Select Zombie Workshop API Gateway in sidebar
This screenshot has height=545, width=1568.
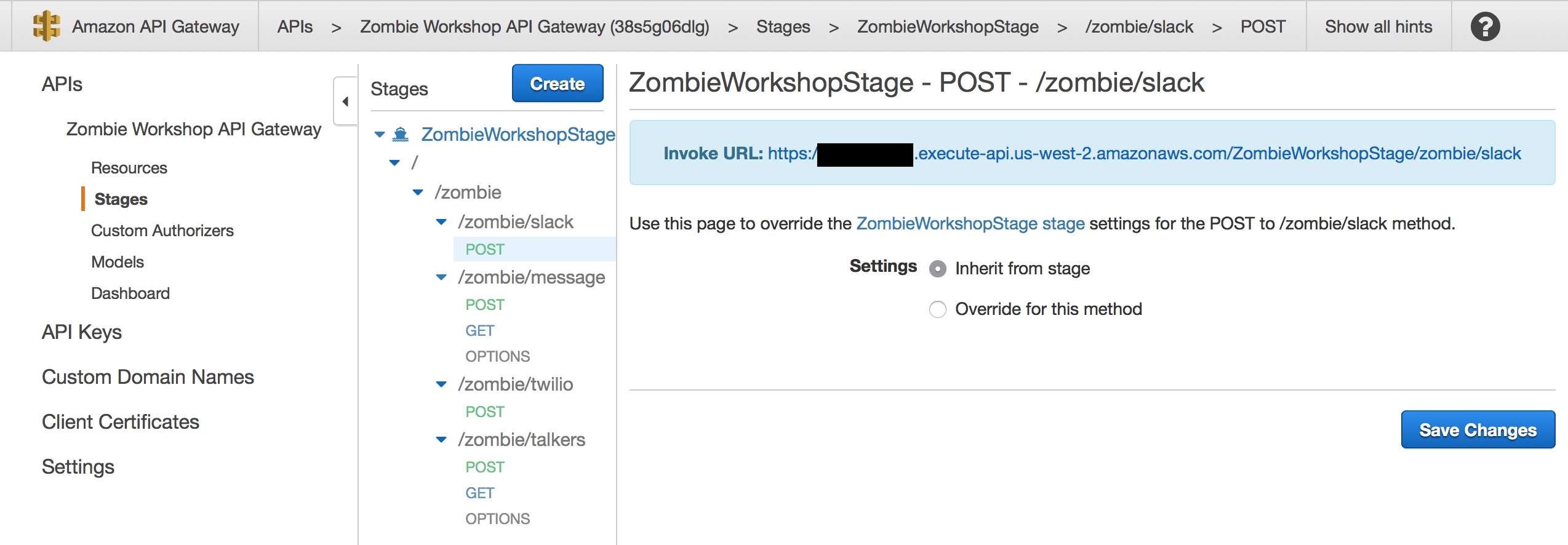coord(194,129)
